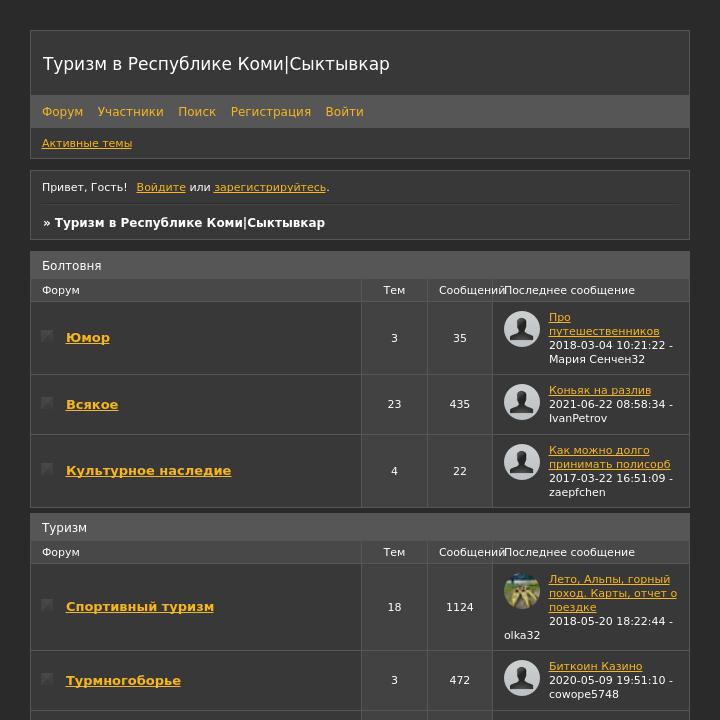Open the Культурное наследие forum

[148, 471]
